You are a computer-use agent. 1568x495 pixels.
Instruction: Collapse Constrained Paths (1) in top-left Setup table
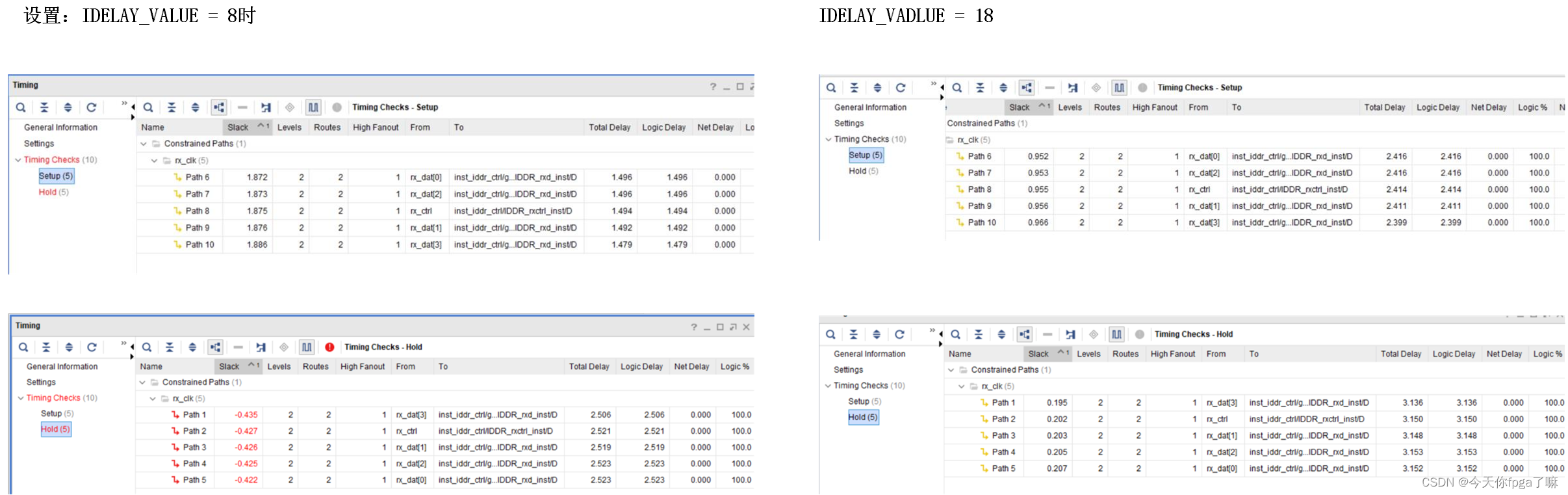click(144, 144)
